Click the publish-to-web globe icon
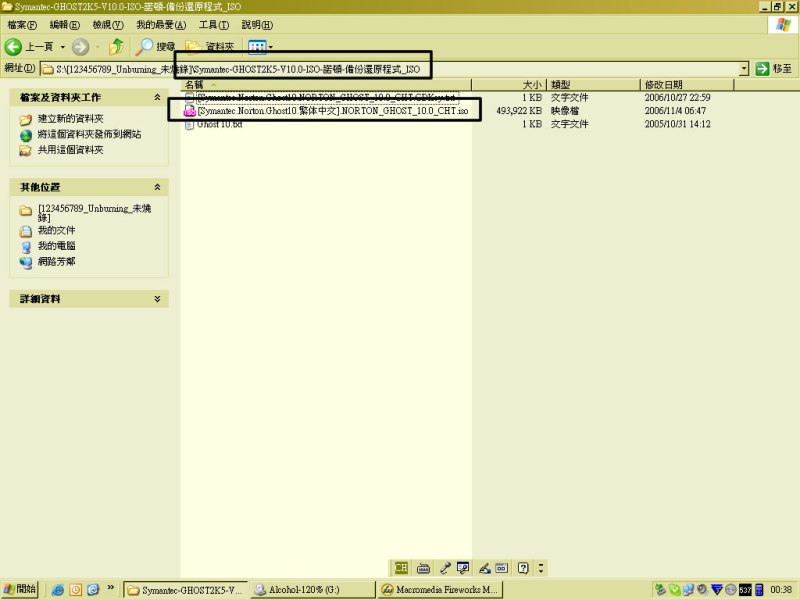The height and width of the screenshot is (600, 800). click(x=26, y=135)
